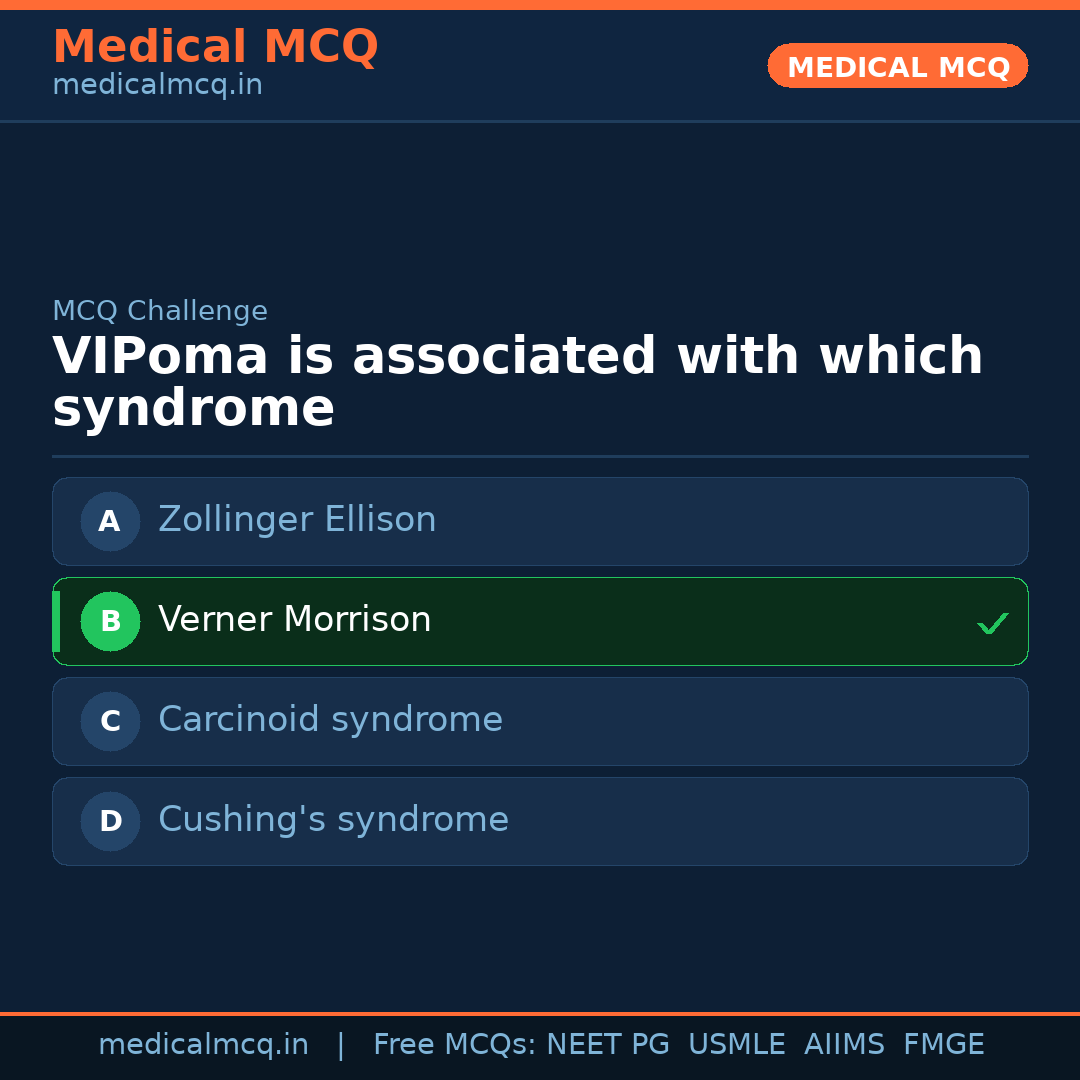Click the letter C circle badge
Viewport: 1080px width, 1080px height.
point(110,721)
